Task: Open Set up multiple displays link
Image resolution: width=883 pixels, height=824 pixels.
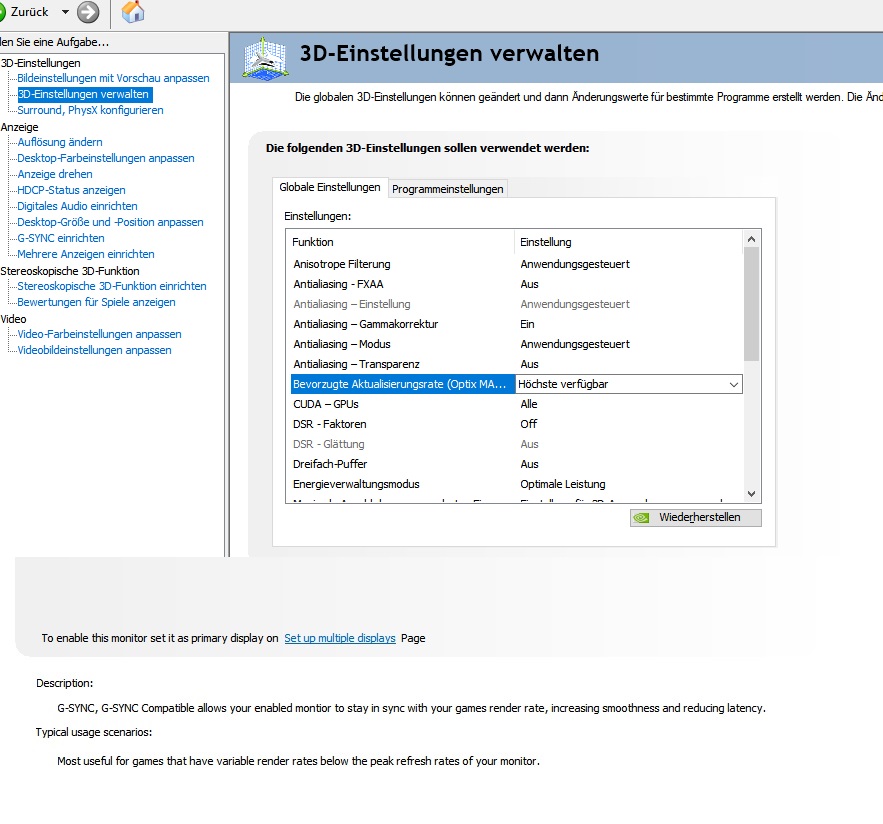Action: click(x=340, y=638)
